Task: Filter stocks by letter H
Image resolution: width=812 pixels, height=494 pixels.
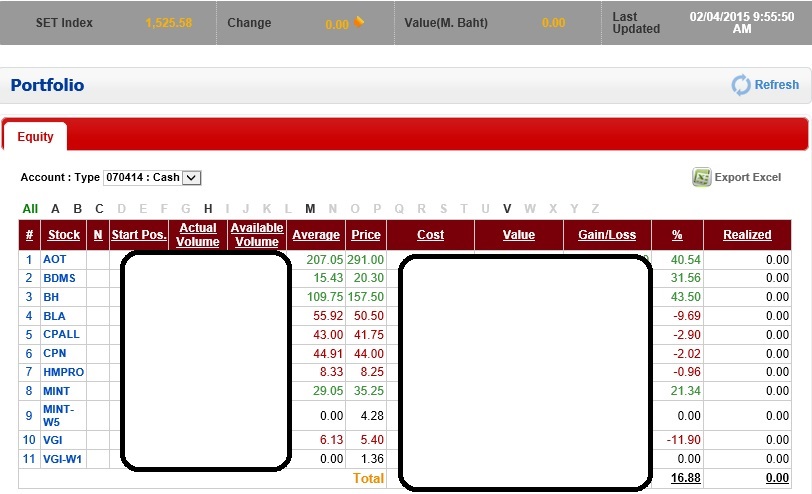Action: [x=208, y=209]
